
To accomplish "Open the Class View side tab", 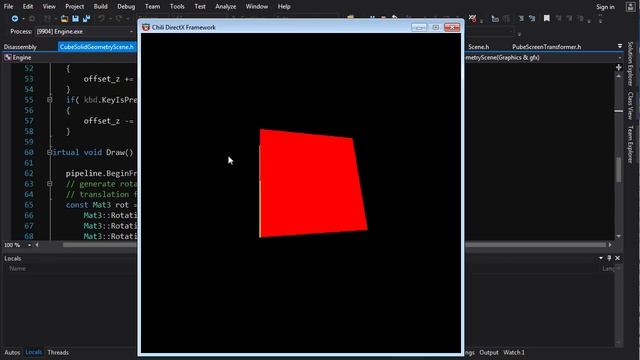I will (x=631, y=105).
